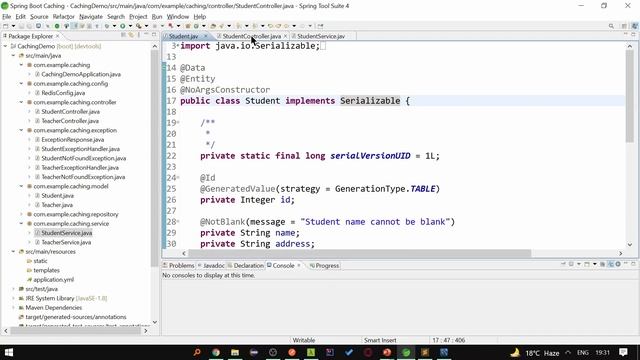
Task: Expand the folded import on line 3
Action: (x=178, y=45)
